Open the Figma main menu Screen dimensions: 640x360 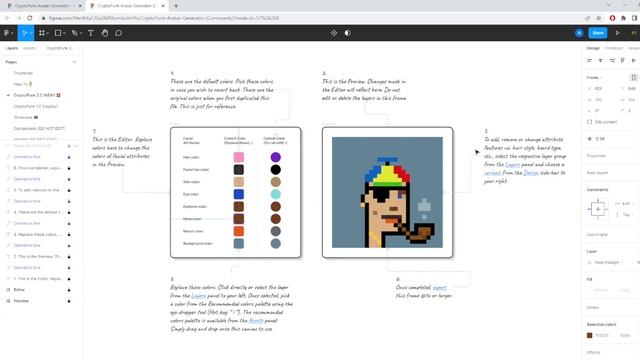tap(8, 33)
